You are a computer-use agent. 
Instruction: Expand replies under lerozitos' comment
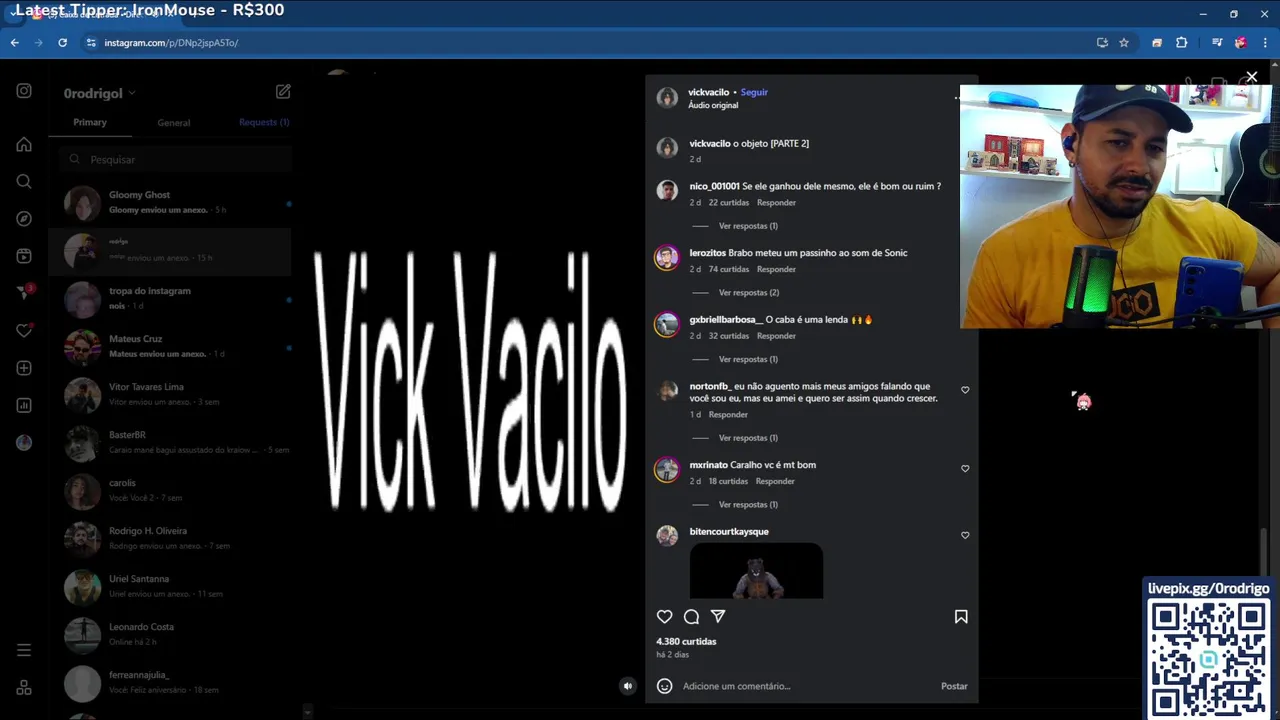click(748, 293)
